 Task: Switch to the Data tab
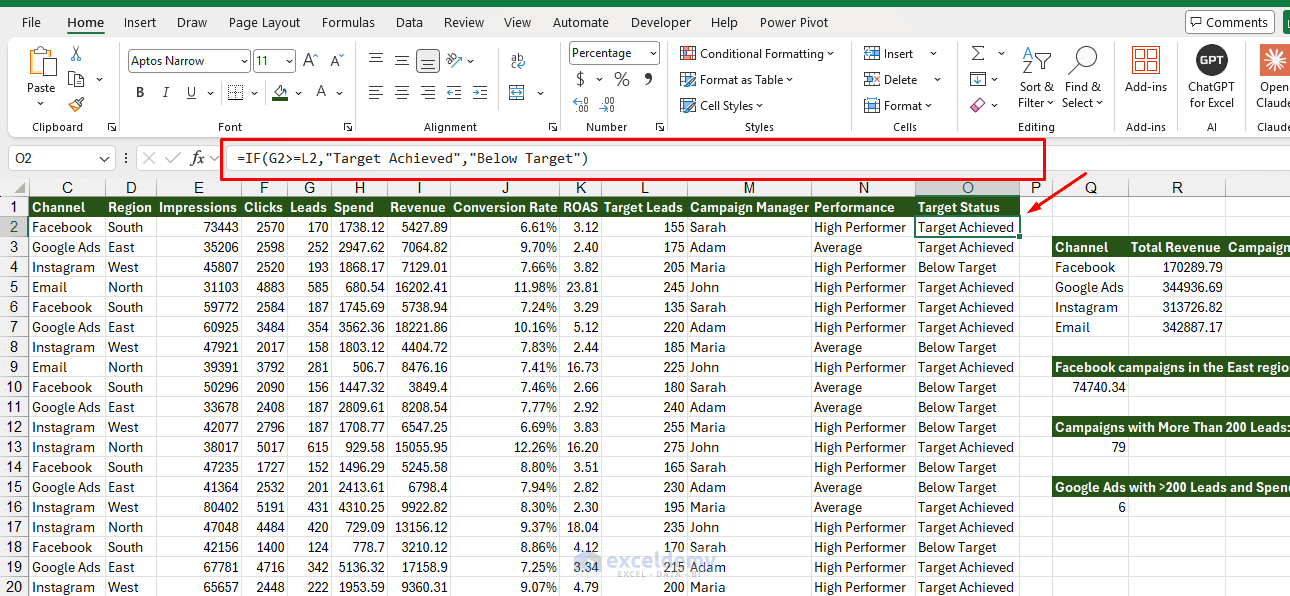409,22
